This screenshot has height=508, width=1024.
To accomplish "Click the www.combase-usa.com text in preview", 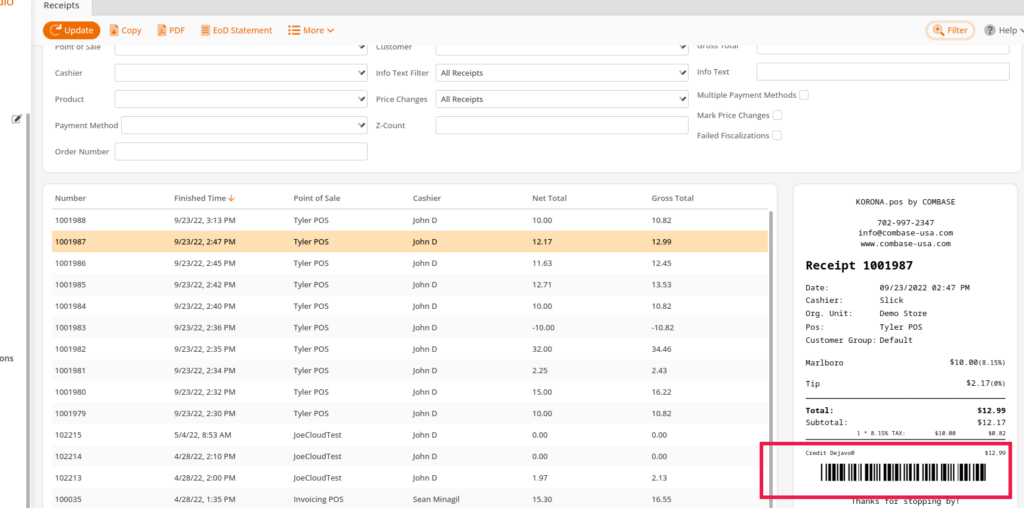I will click(x=904, y=244).
